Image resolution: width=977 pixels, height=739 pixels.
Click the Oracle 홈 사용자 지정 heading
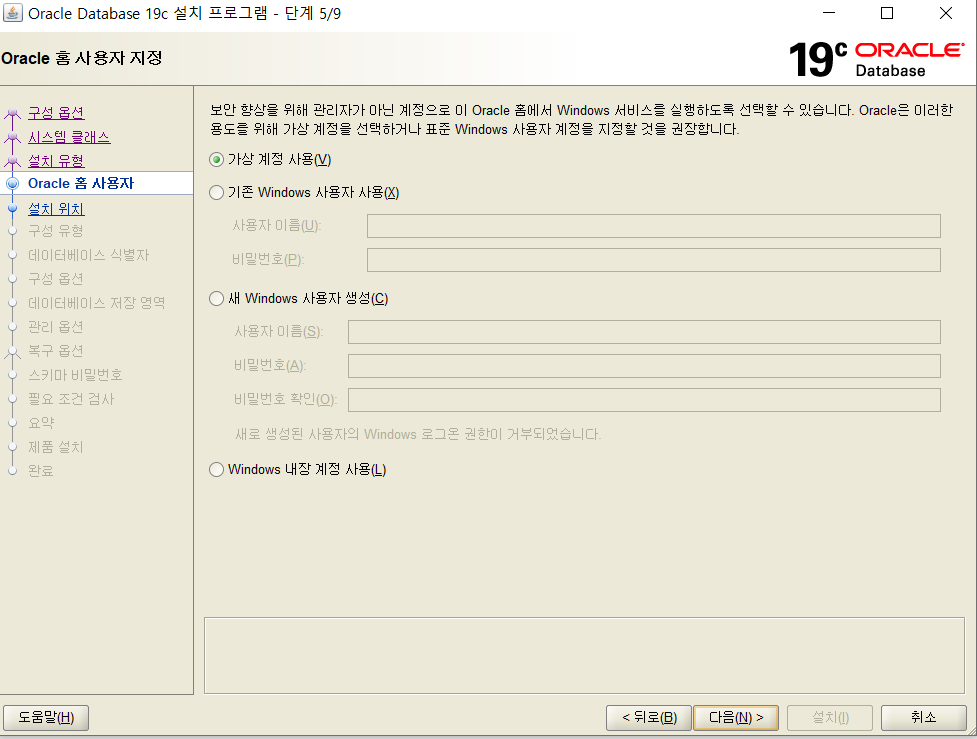(x=82, y=58)
